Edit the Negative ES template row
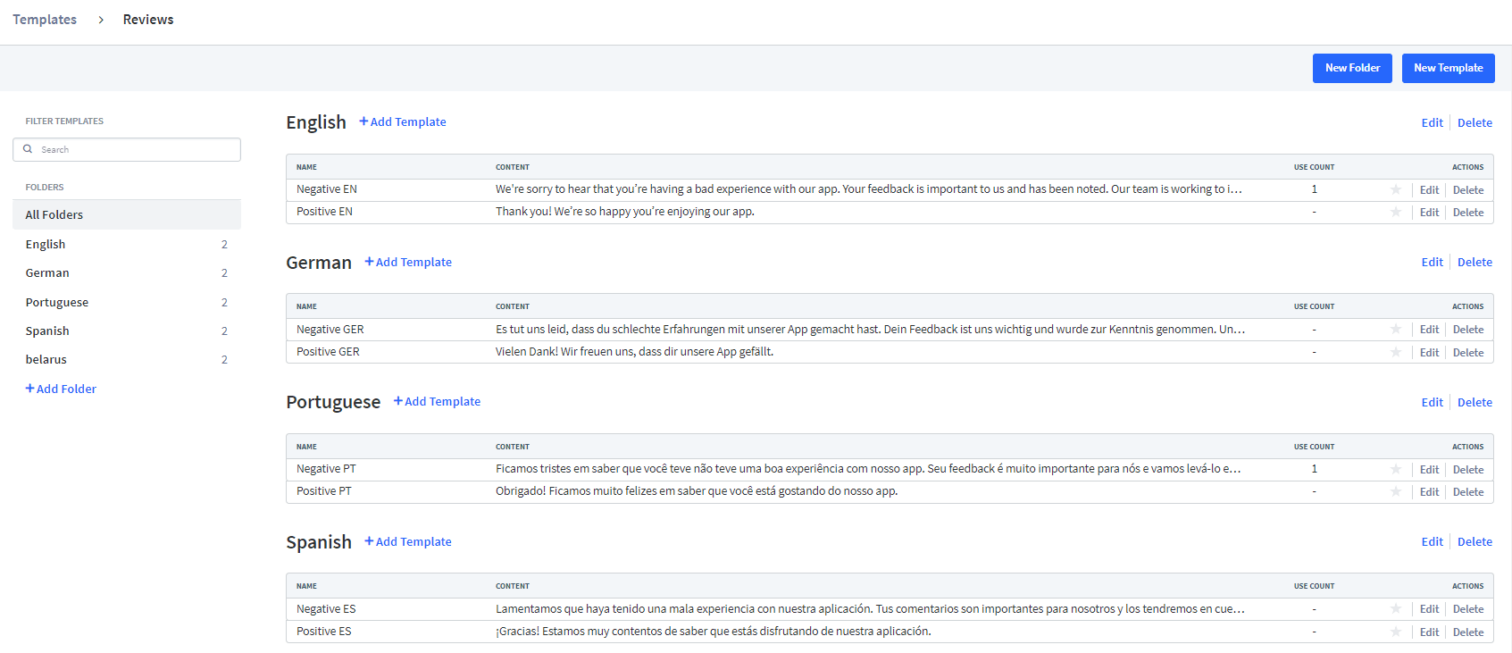The width and height of the screenshot is (1512, 653). click(x=1429, y=609)
